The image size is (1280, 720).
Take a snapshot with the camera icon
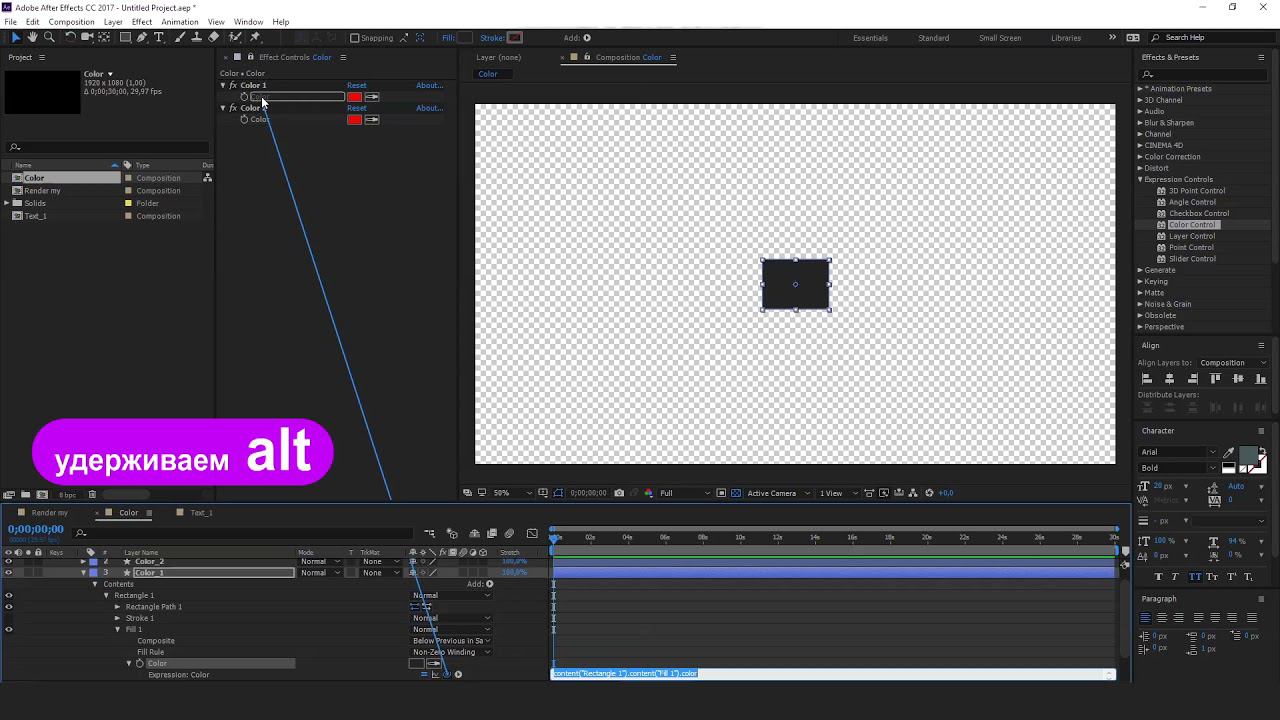click(619, 493)
